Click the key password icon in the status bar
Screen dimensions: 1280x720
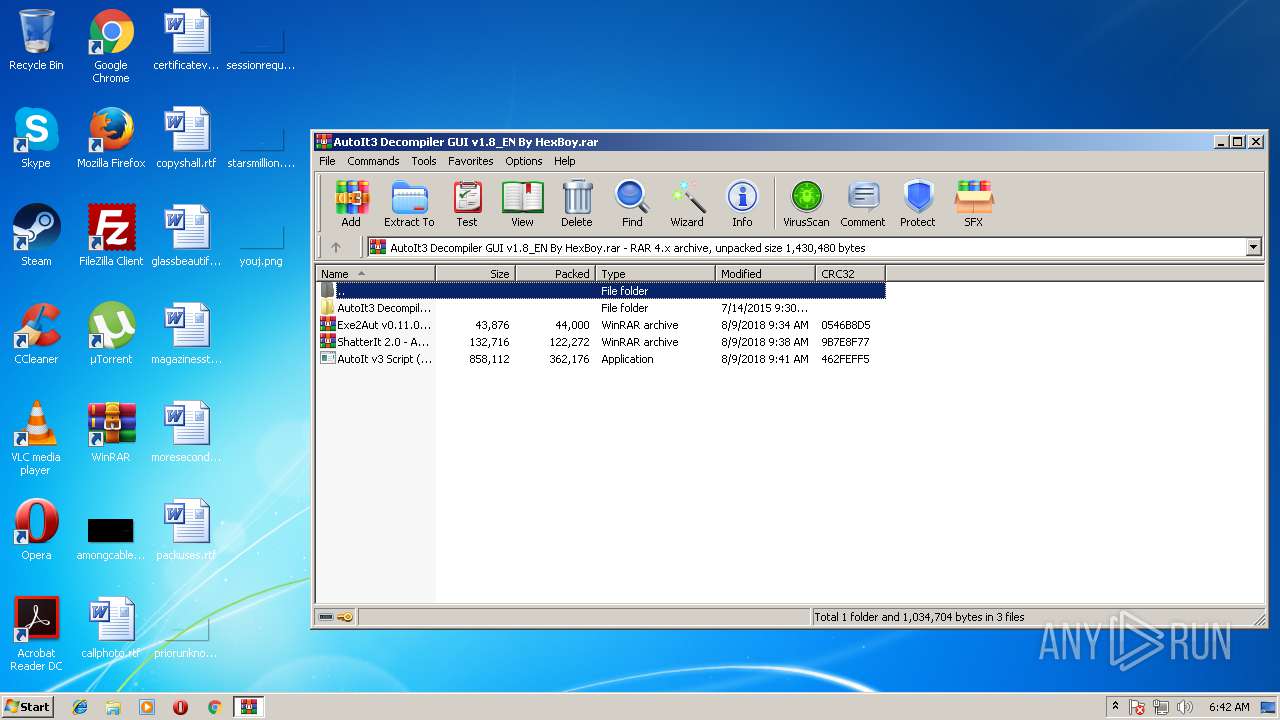click(x=345, y=617)
